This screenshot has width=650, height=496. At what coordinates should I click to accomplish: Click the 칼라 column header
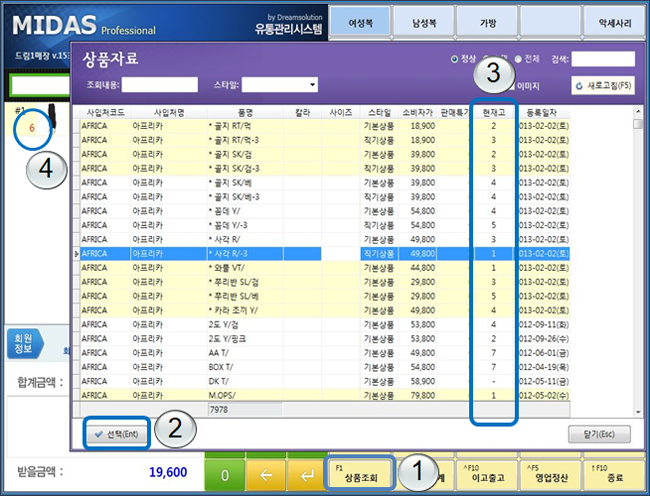(x=303, y=112)
